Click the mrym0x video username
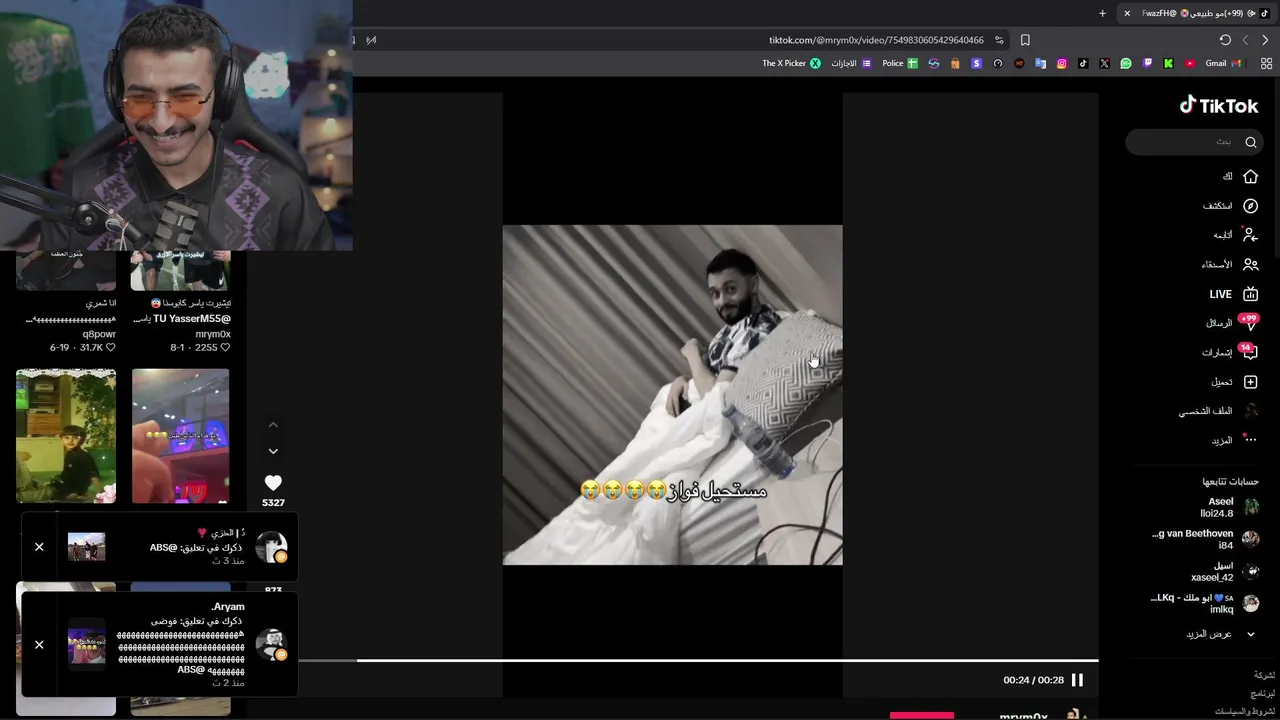This screenshot has width=1280, height=720. (213, 334)
